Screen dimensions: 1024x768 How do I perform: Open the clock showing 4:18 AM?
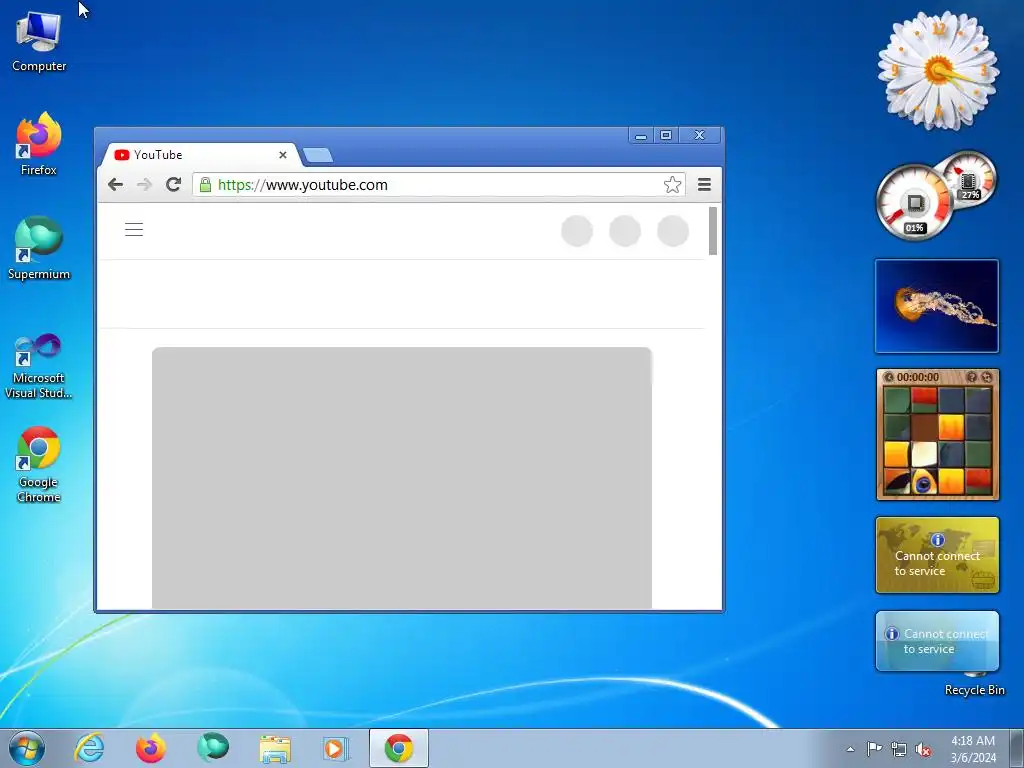[x=973, y=749]
